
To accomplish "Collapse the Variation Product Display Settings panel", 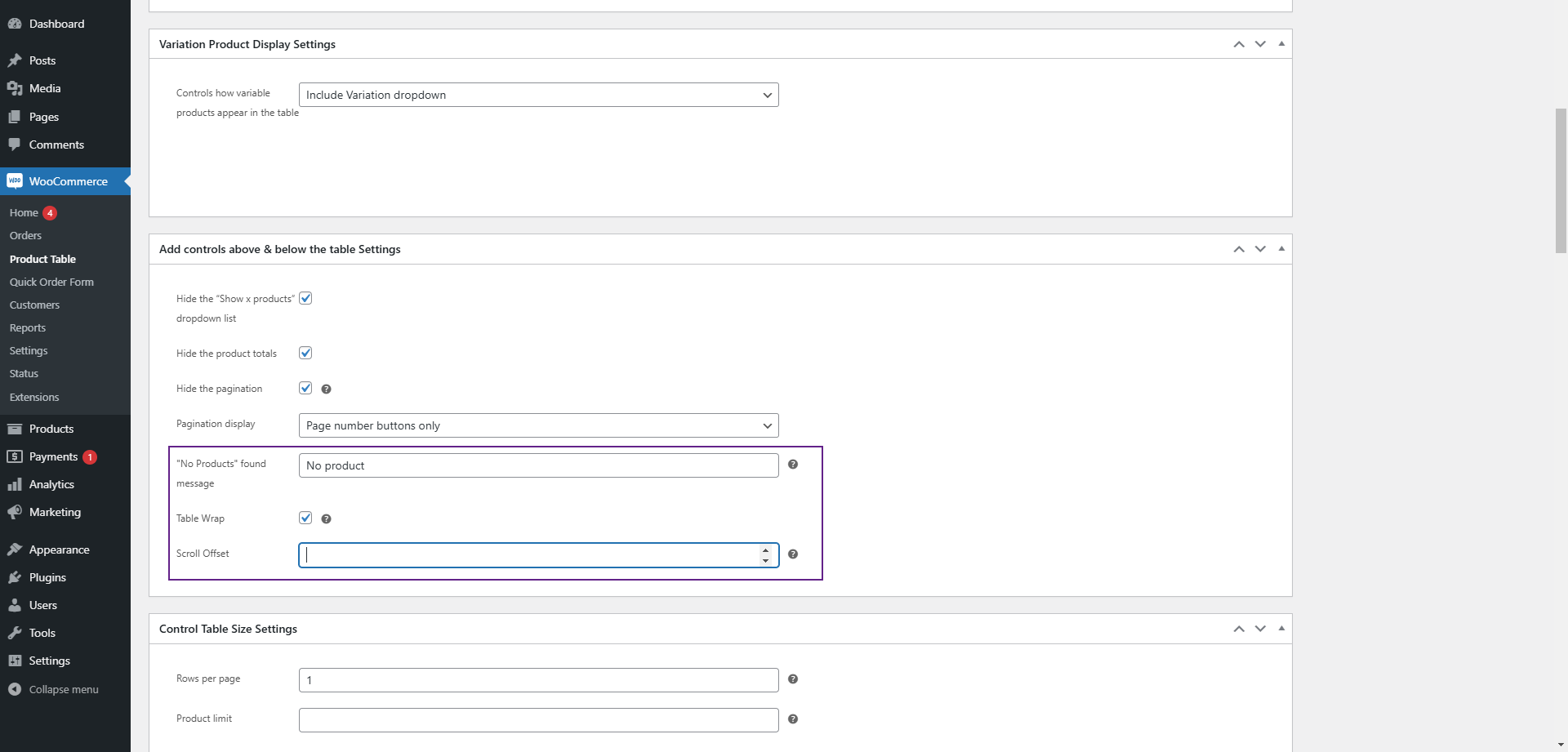I will coord(1281,44).
